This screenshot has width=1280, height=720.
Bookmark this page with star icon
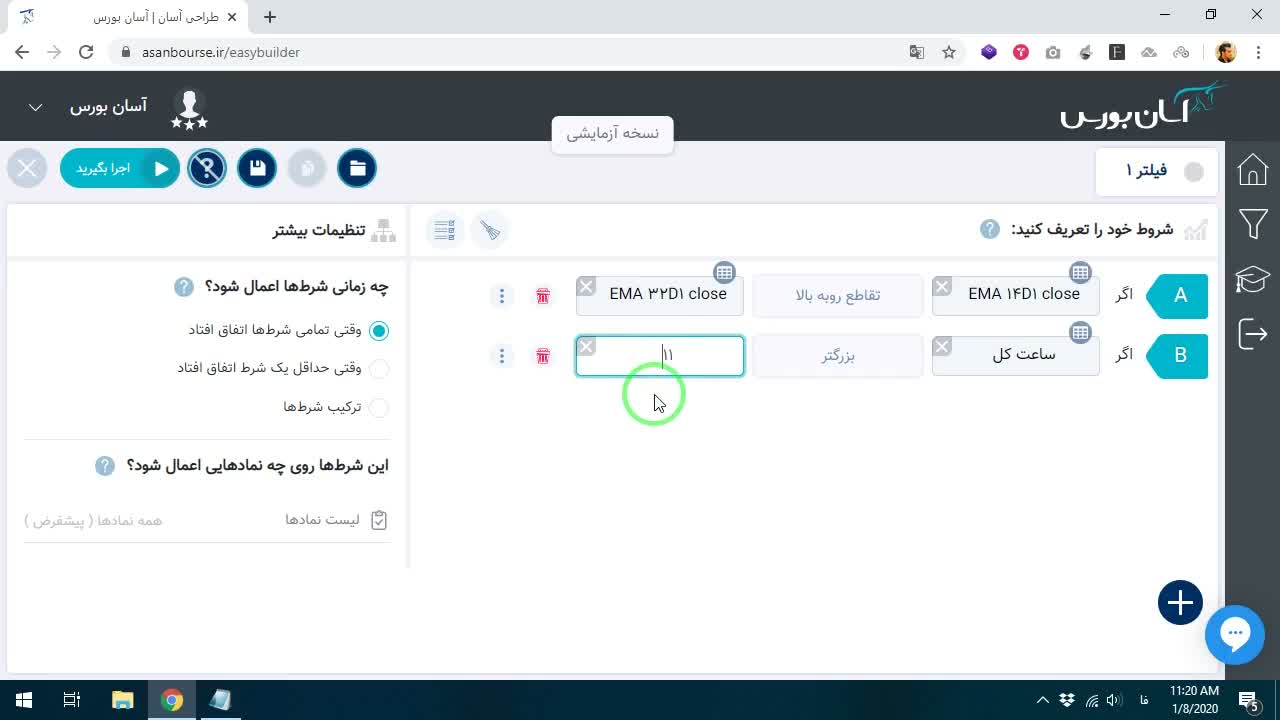click(x=949, y=52)
